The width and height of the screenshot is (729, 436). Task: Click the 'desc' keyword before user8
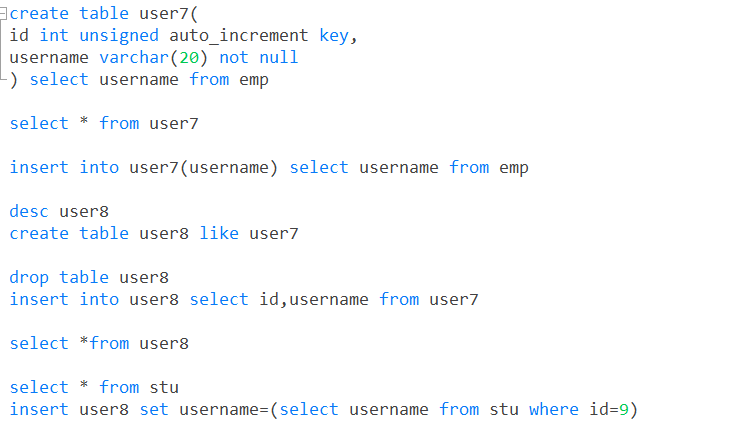point(29,211)
